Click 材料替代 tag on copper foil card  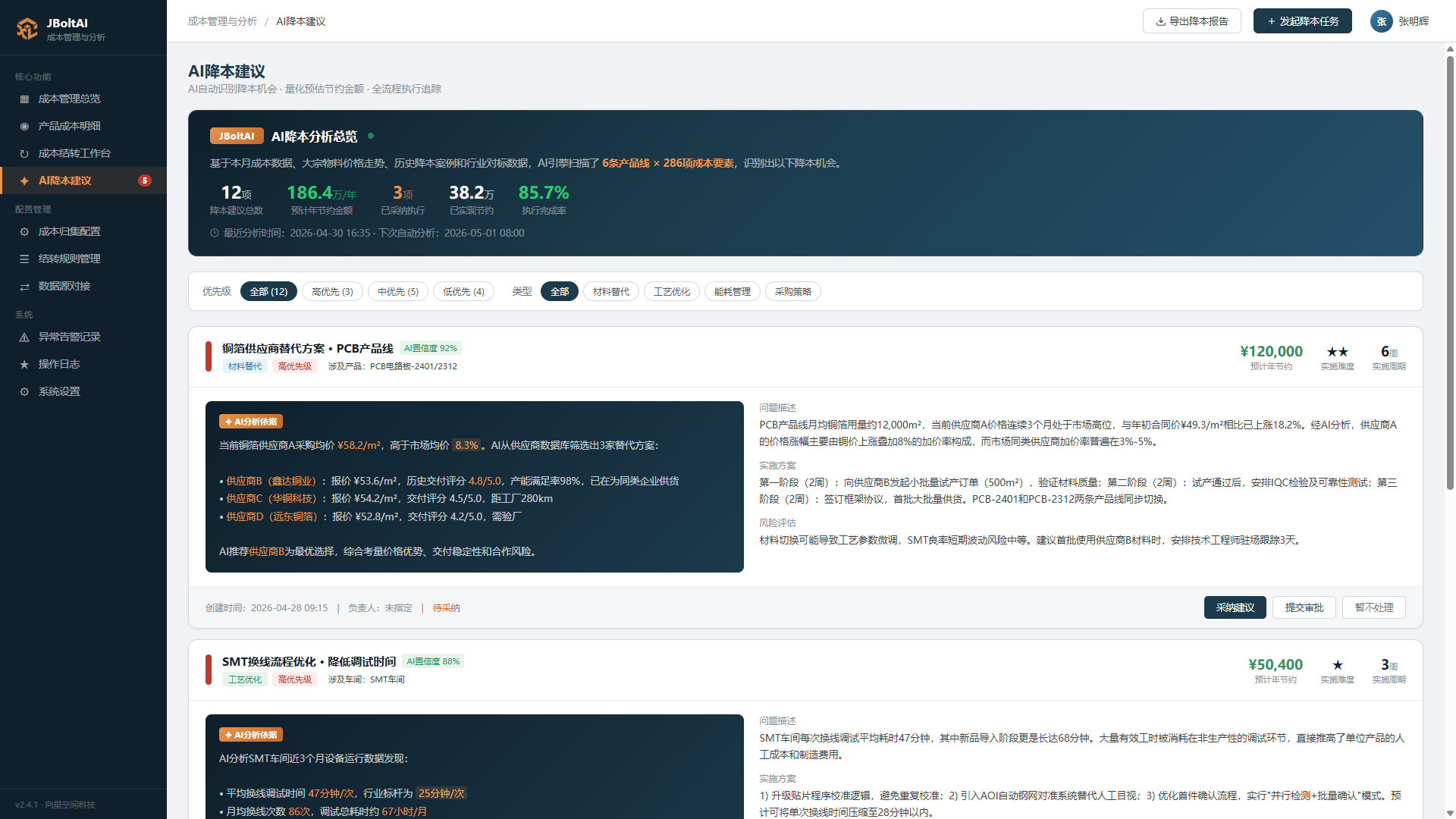[245, 366]
